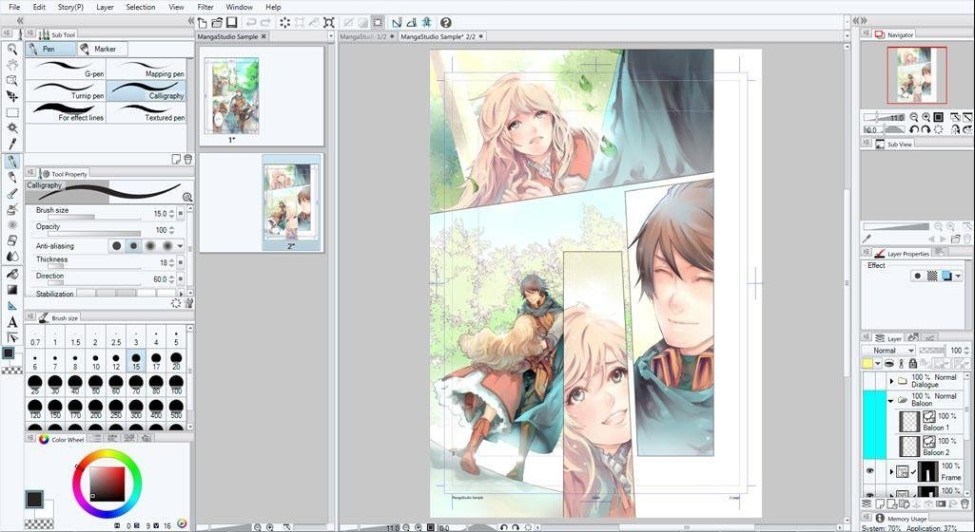Click the Save floppy disk icon
Image resolution: width=975 pixels, height=532 pixels.
(x=231, y=22)
